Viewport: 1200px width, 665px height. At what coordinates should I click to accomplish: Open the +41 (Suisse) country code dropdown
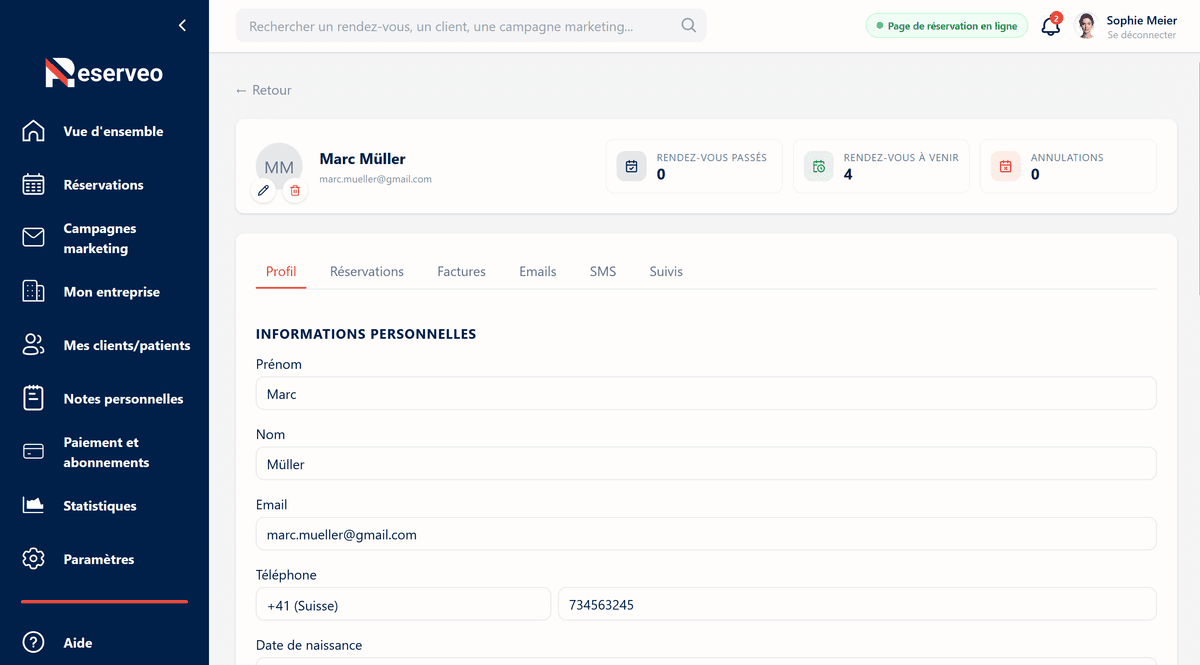click(403, 605)
